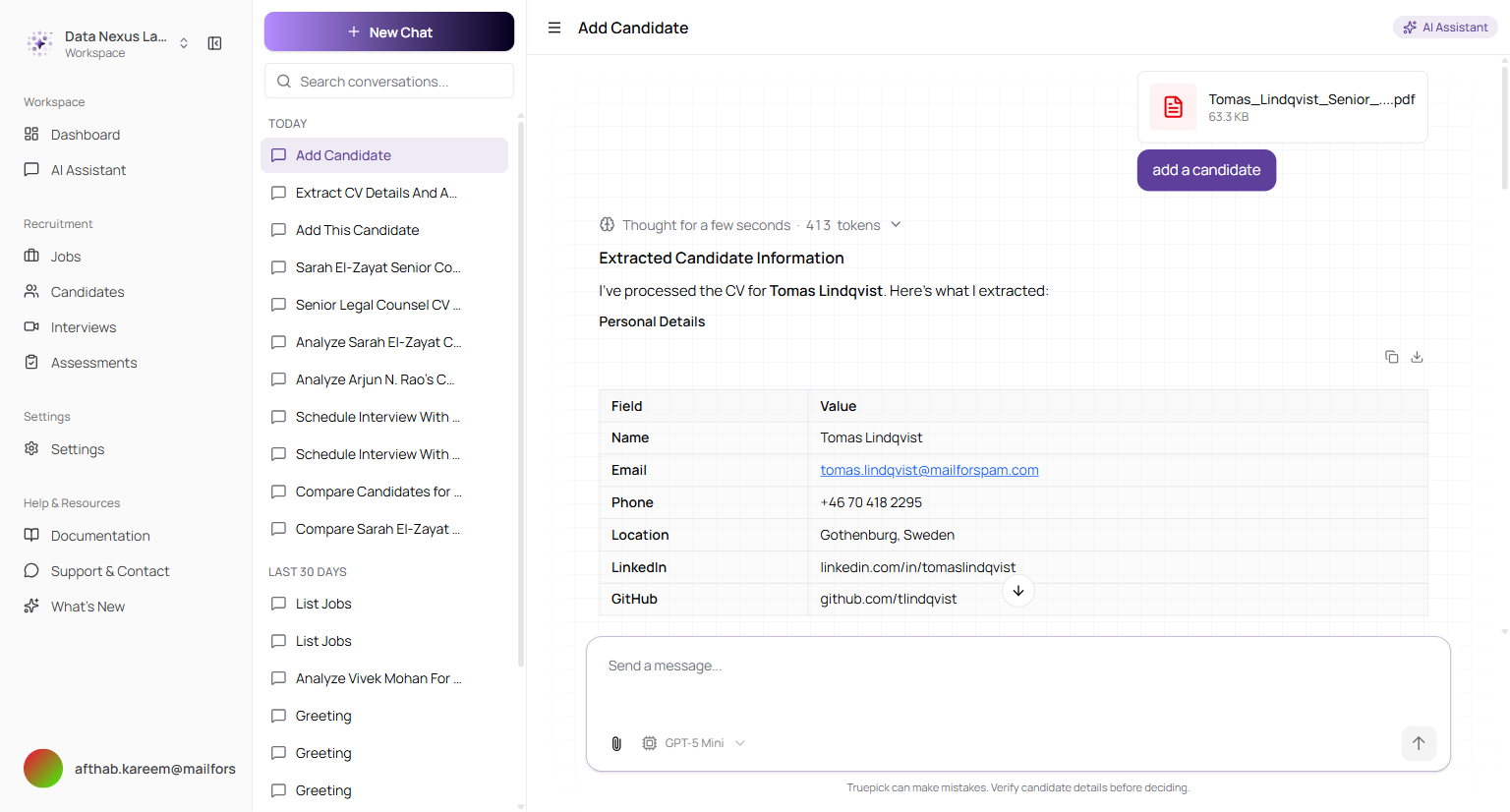The image size is (1510, 812).
Task: Copy the personal details table
Action: (1391, 357)
